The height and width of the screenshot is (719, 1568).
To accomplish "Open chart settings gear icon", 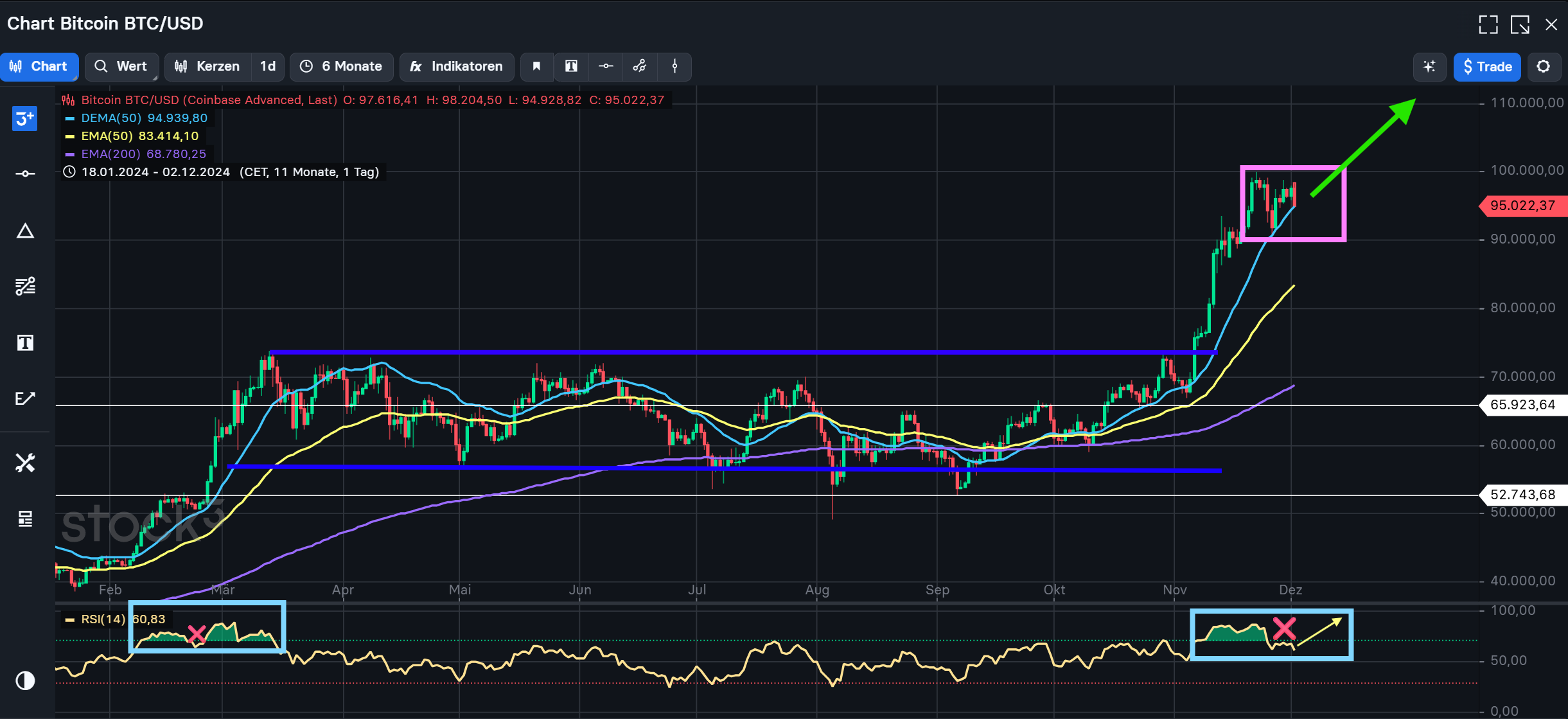I will point(1544,67).
